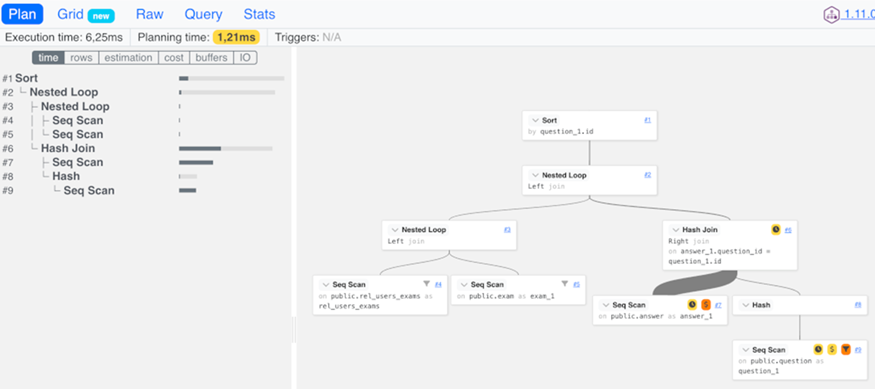Open the Plan tab
Viewport: 875px width, 390px height.
click(x=23, y=14)
